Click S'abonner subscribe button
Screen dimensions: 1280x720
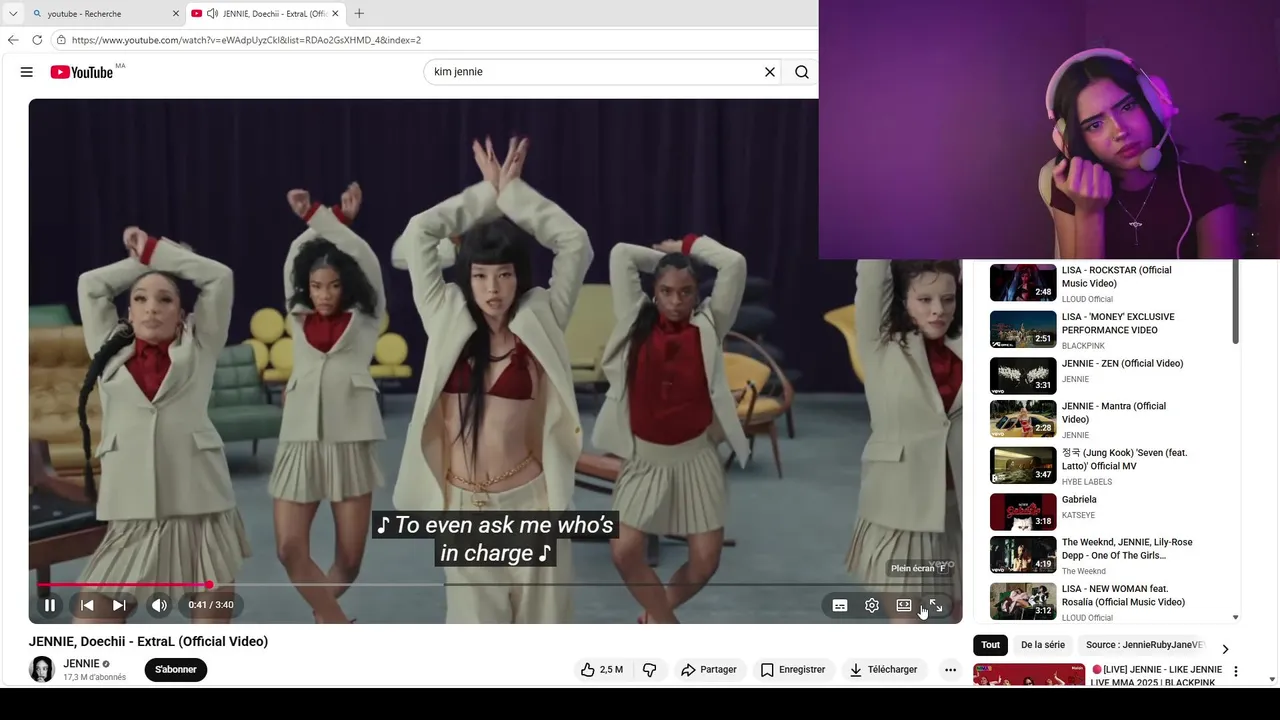pos(176,670)
